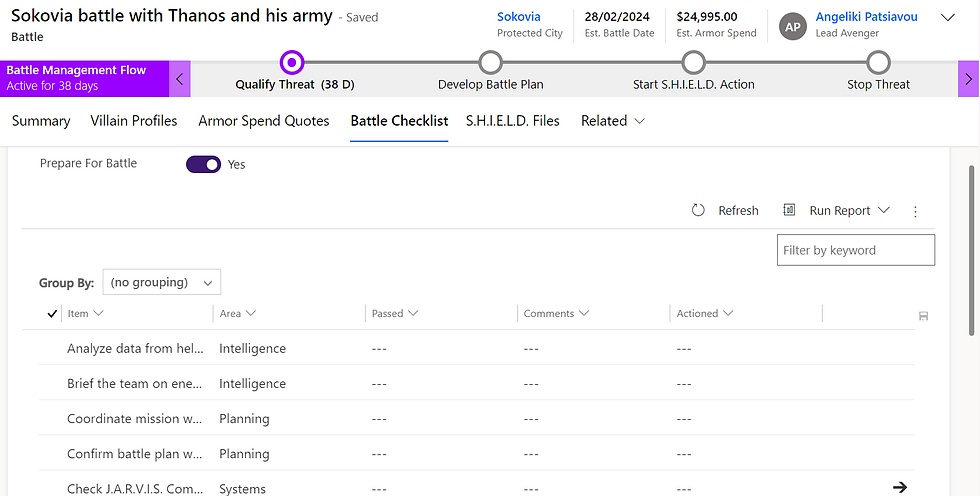
Task: Open the Group By combo box
Action: pos(161,282)
